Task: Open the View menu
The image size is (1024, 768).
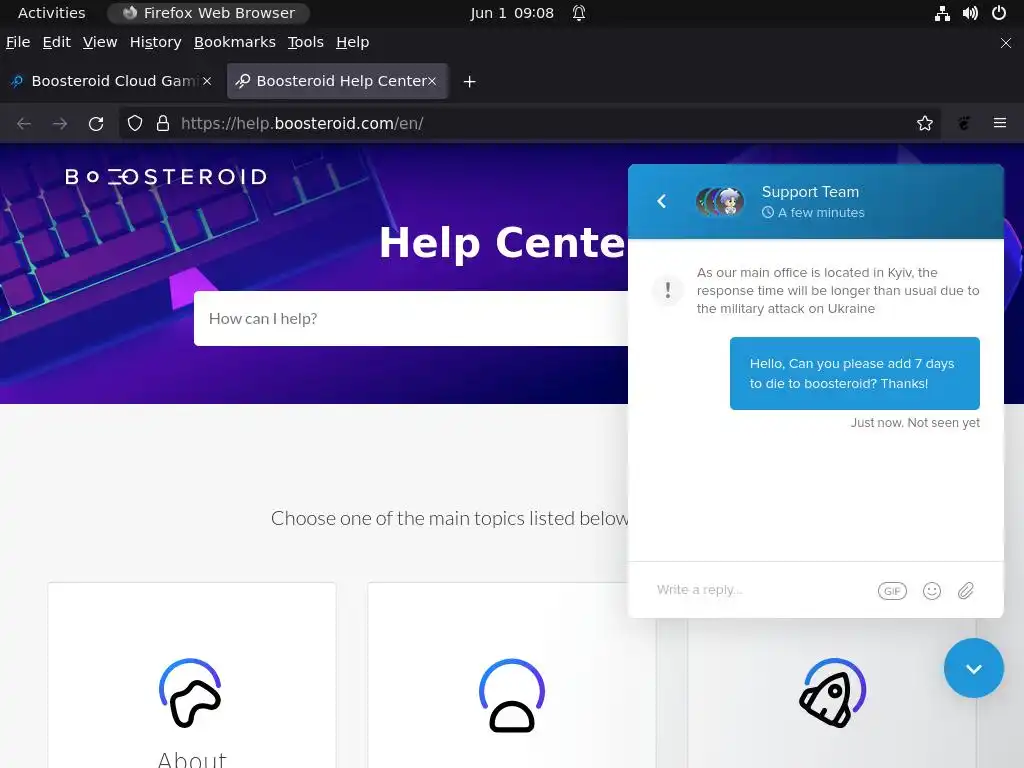Action: click(100, 42)
